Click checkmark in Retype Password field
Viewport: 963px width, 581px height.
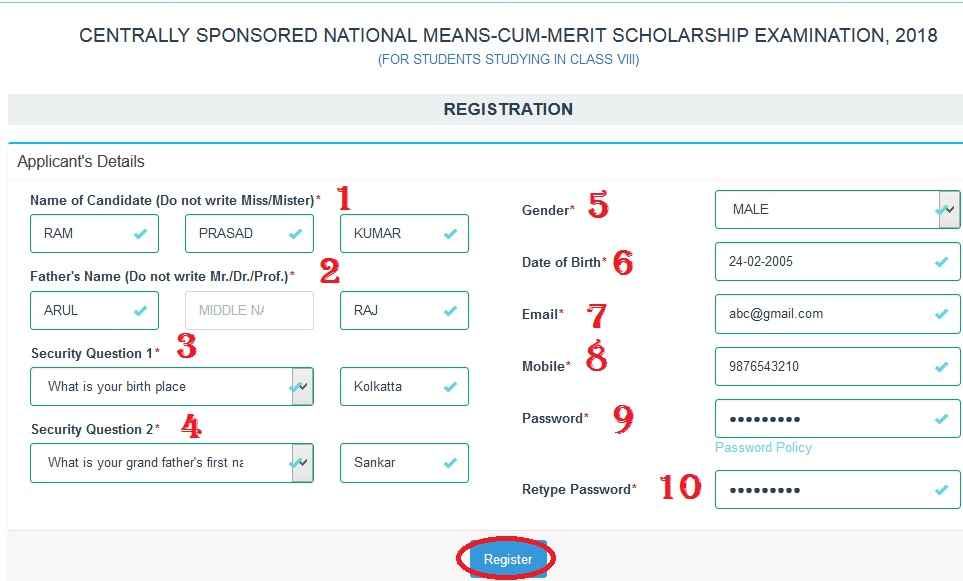[942, 490]
